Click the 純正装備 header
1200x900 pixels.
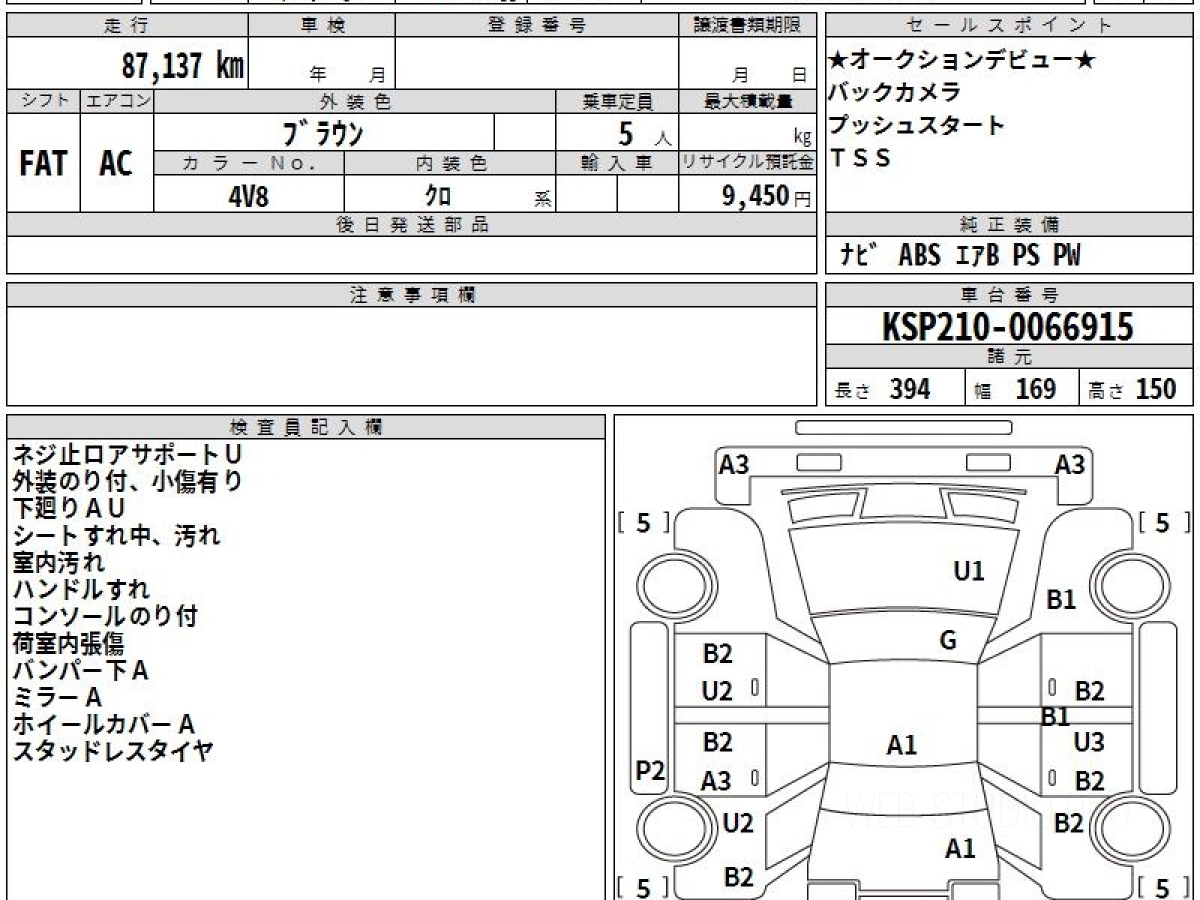coord(1009,225)
